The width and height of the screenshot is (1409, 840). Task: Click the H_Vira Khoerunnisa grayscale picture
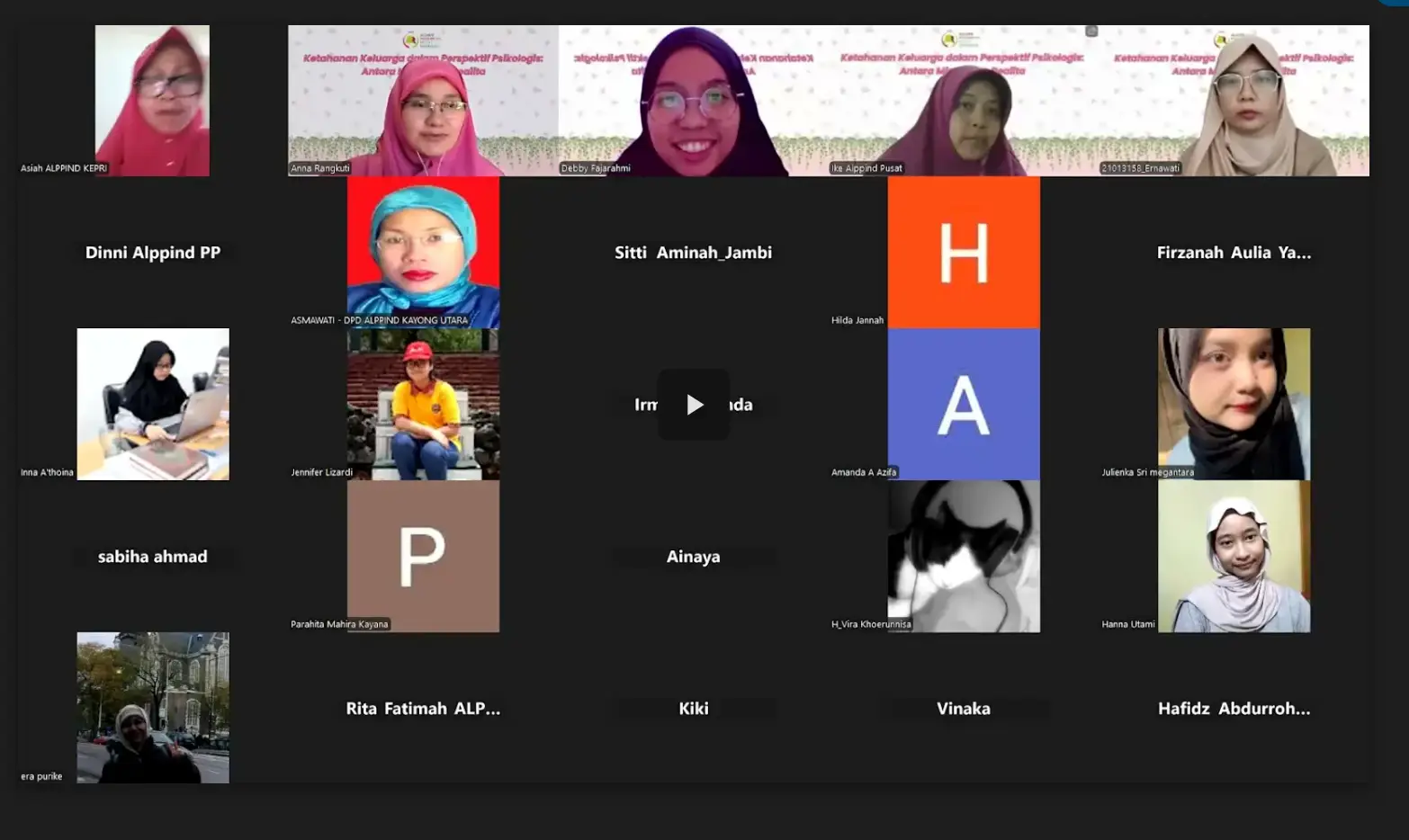[964, 556]
